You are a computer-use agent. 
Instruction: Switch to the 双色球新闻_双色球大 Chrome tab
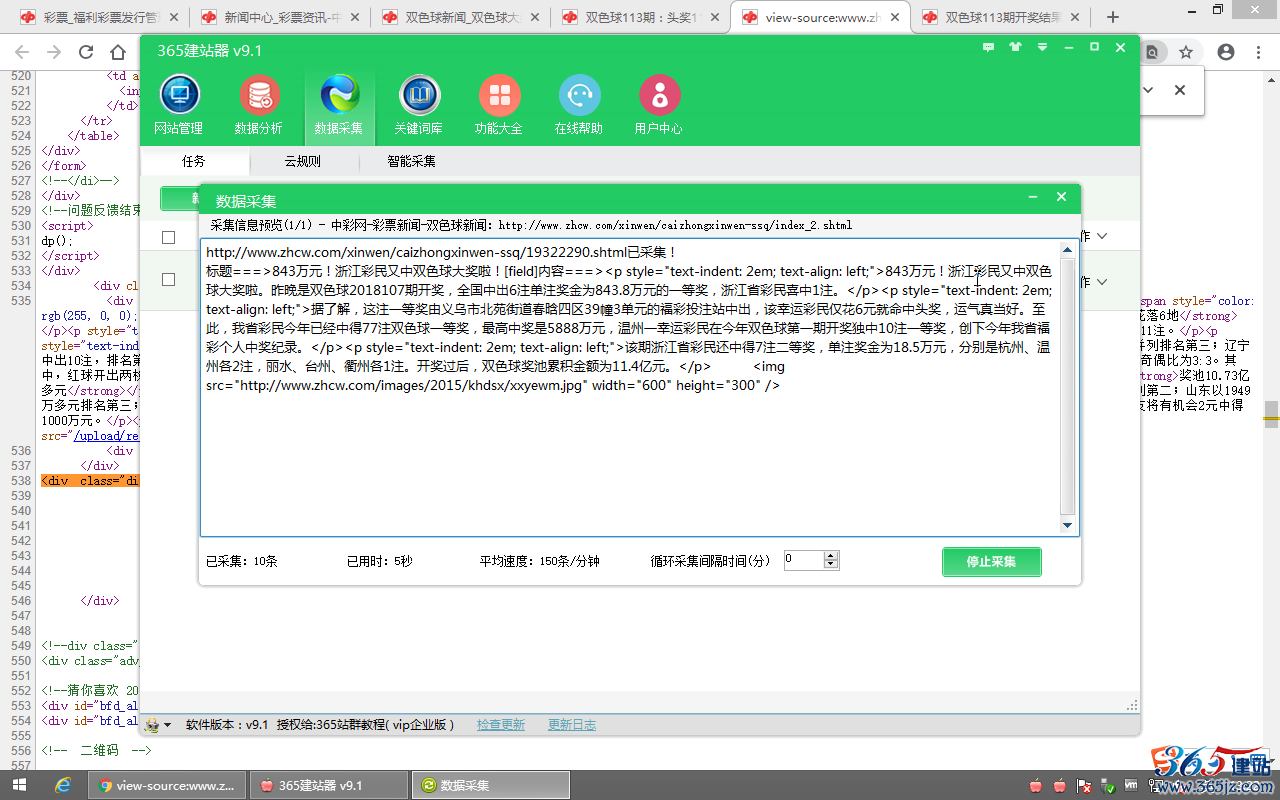(x=460, y=17)
